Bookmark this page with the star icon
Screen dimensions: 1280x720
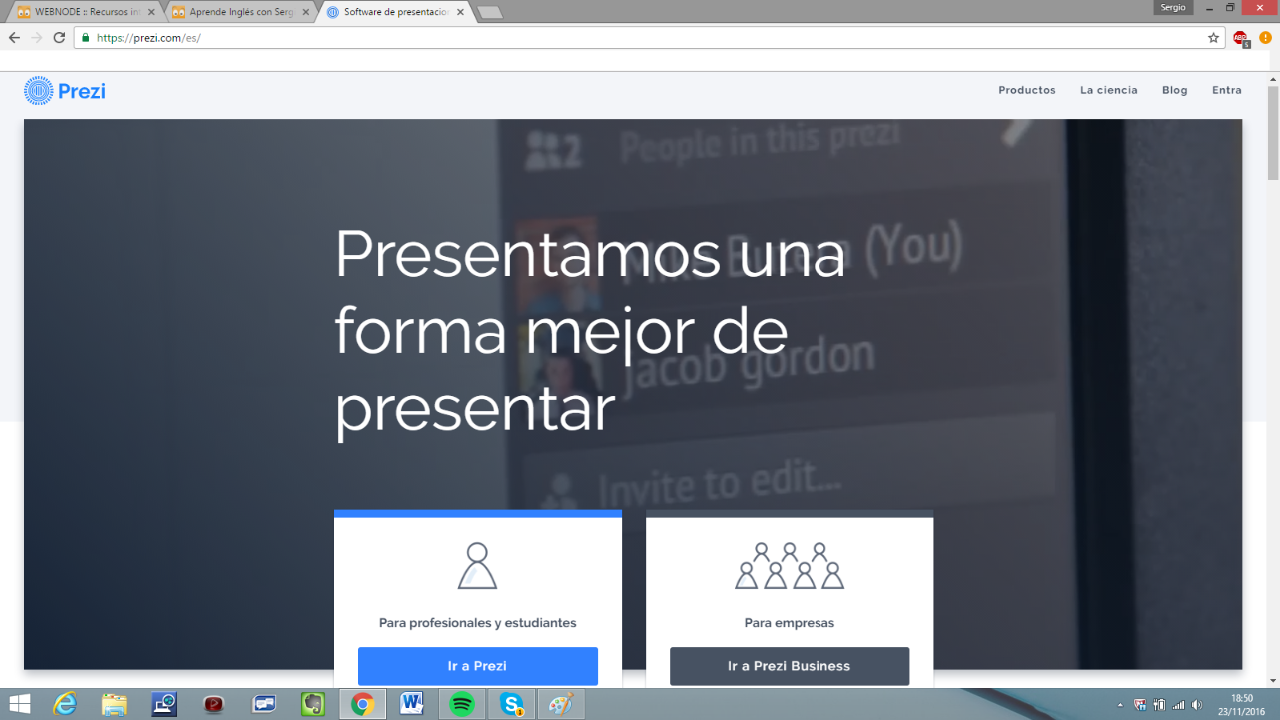[1213, 38]
